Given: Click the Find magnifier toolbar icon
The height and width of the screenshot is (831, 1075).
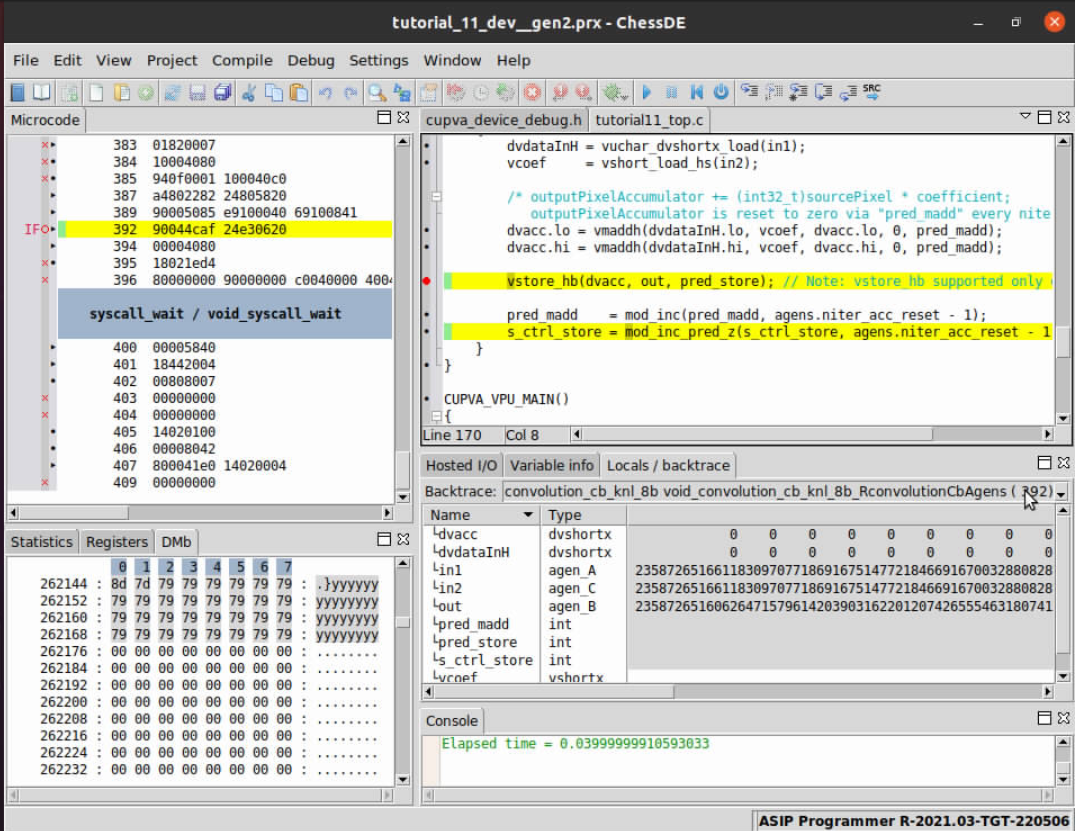Looking at the screenshot, I should point(377,93).
